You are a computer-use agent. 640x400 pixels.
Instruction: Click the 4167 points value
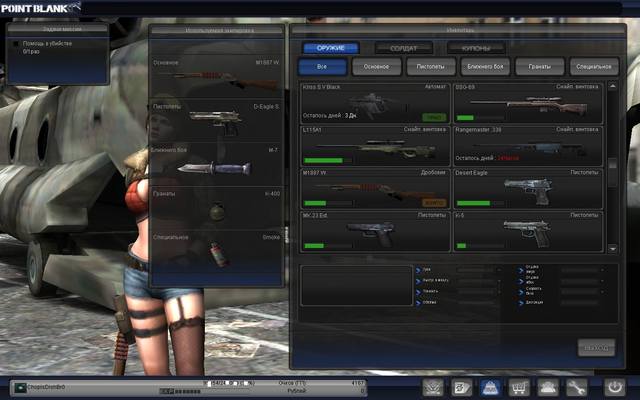pyautogui.click(x=357, y=383)
